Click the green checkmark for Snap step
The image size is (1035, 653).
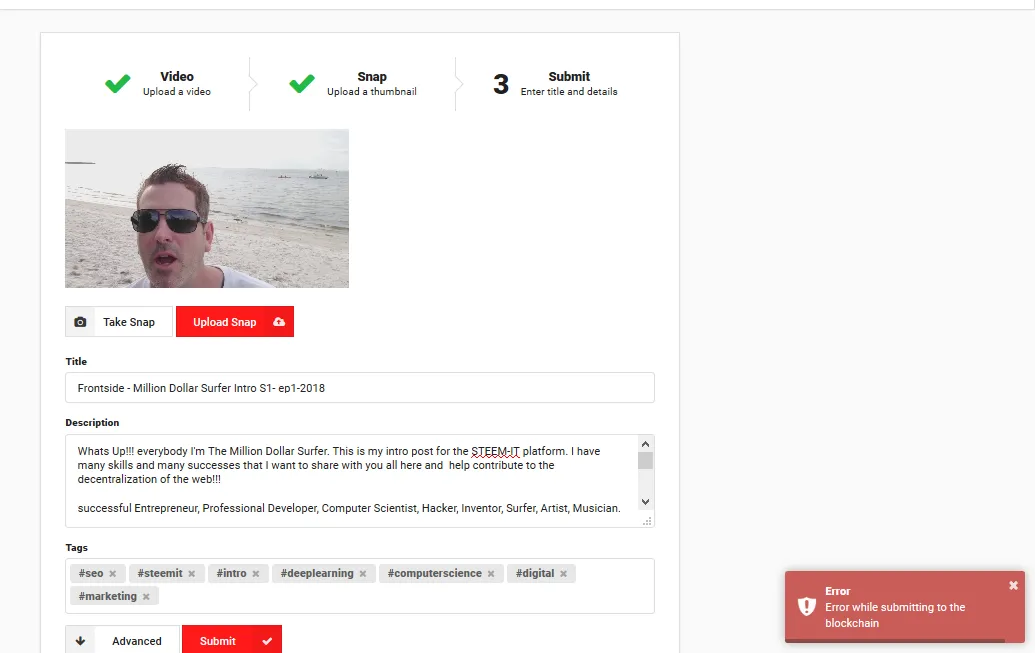(302, 84)
